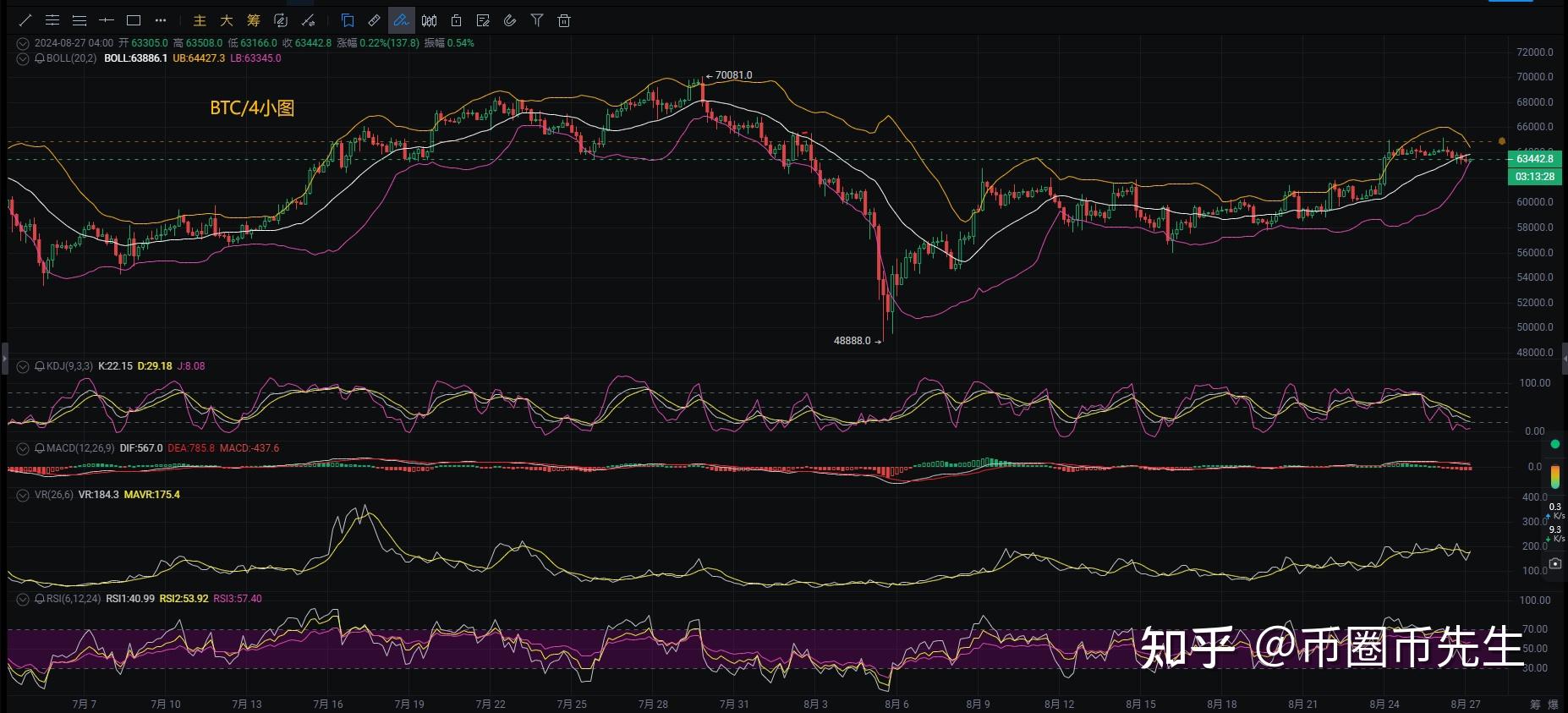Collapse the MACD indicator chevron

tap(23, 448)
